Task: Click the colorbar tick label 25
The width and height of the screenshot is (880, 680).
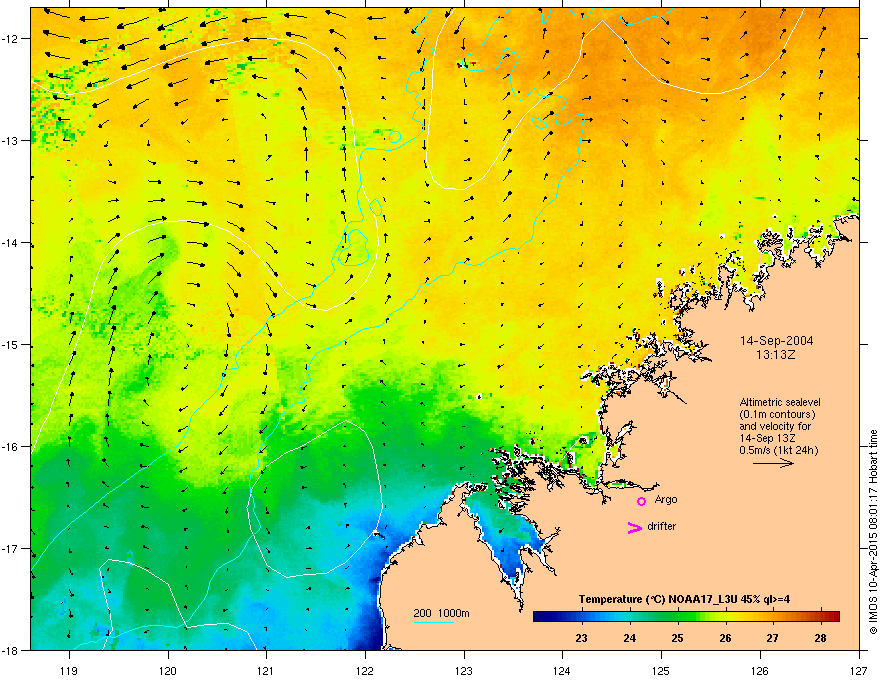Action: pos(677,638)
